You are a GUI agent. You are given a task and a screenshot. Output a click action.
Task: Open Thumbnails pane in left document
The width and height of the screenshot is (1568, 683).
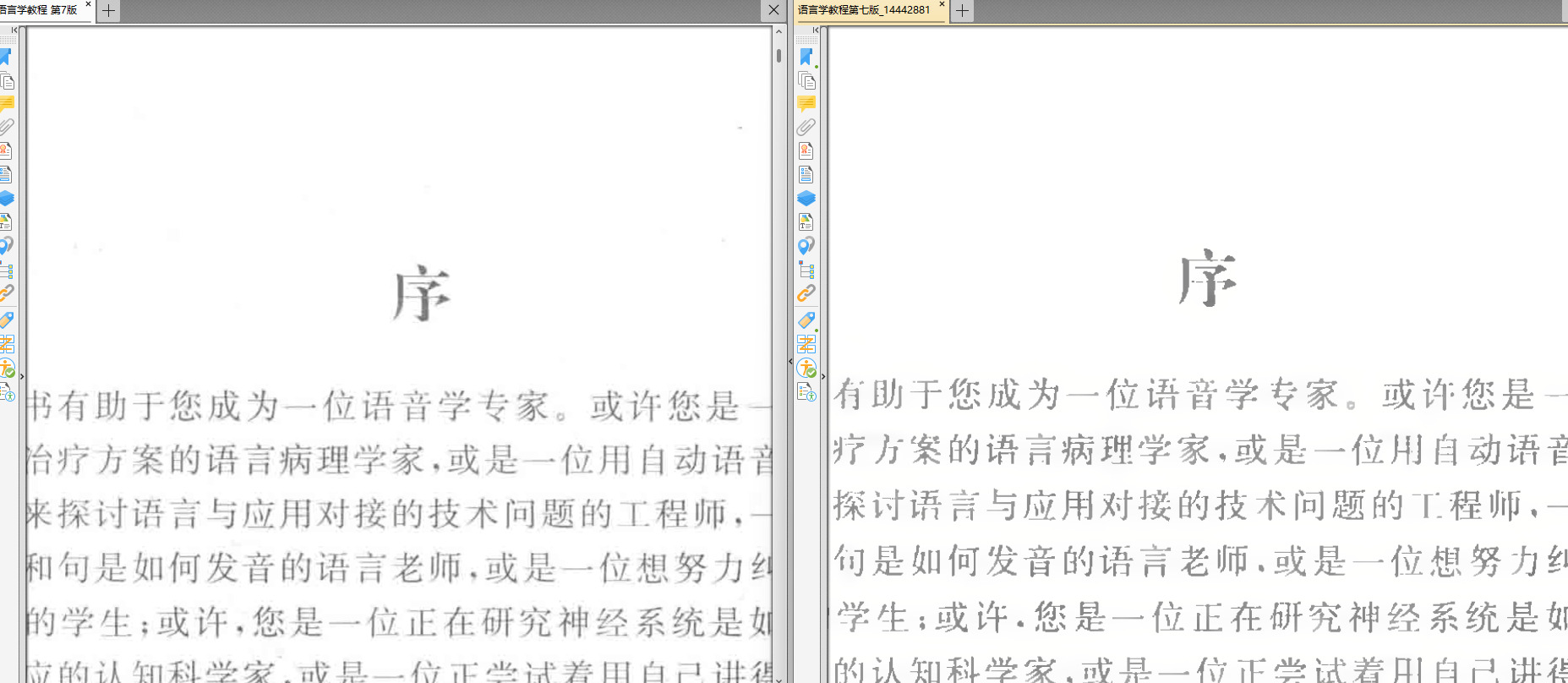click(x=6, y=80)
